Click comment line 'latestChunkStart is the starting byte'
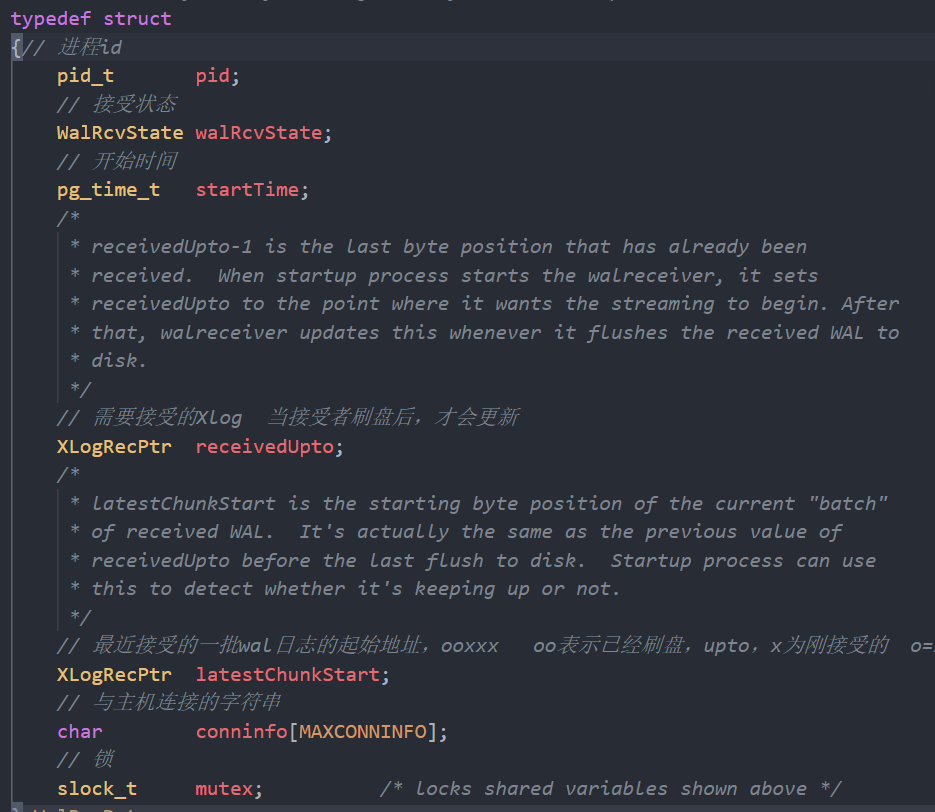Screen dimensions: 935x812 point(479,503)
